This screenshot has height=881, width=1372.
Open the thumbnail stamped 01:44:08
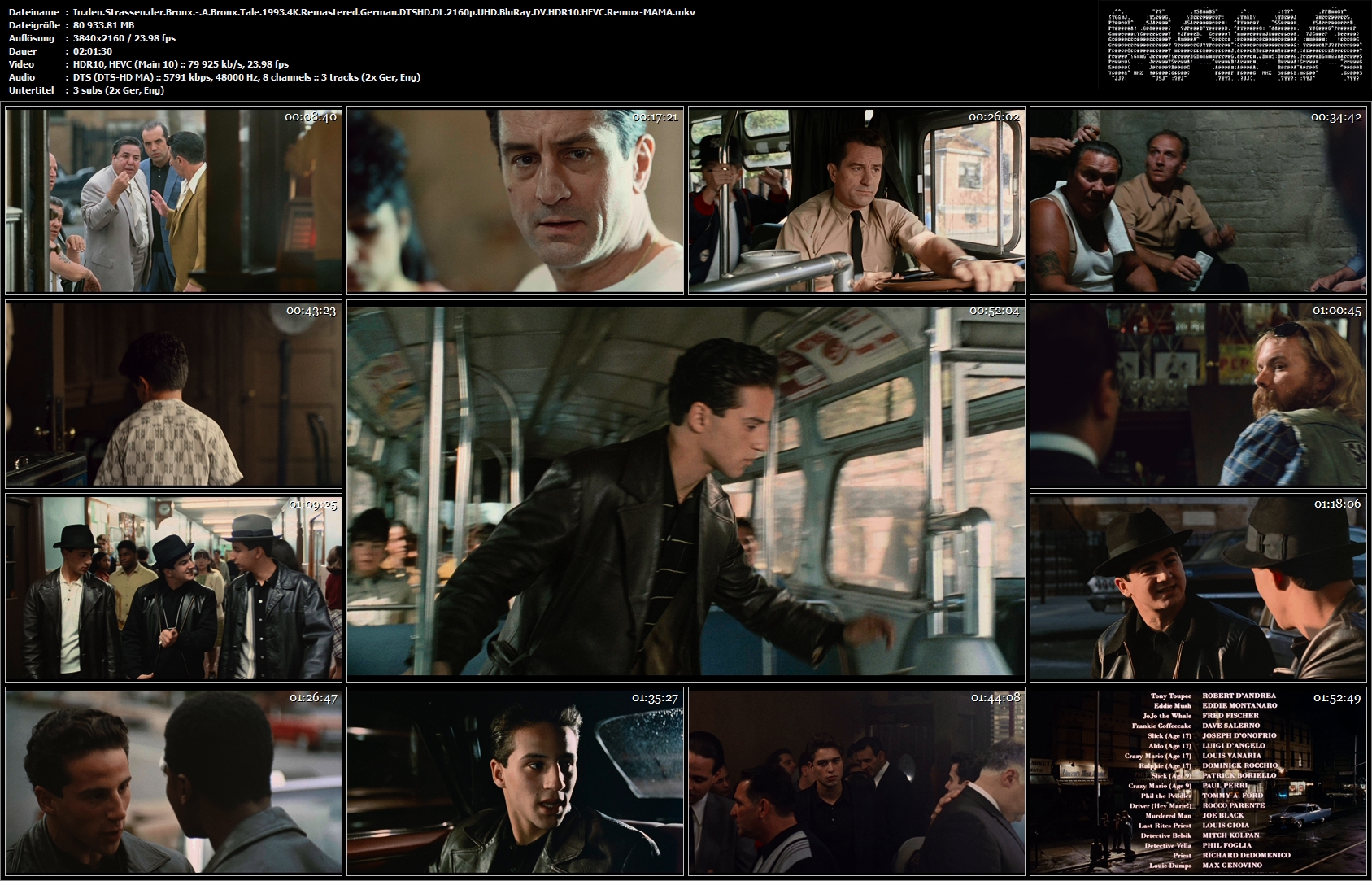pos(856,782)
